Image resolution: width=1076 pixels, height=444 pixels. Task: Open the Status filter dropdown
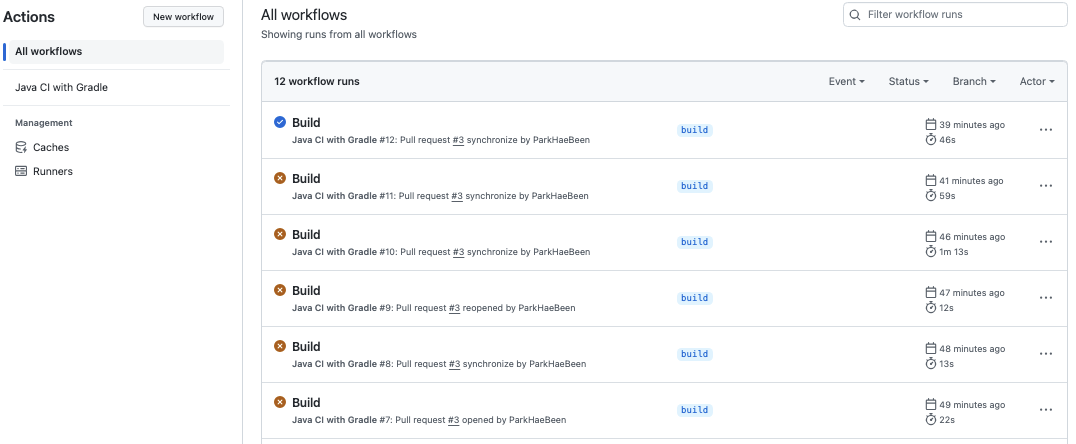[908, 81]
